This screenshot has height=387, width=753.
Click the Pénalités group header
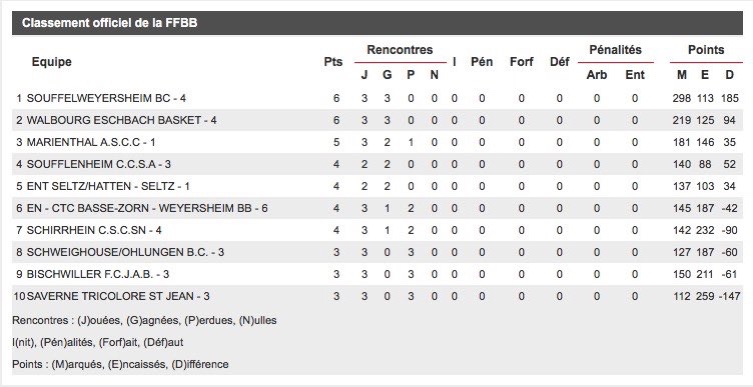point(615,50)
